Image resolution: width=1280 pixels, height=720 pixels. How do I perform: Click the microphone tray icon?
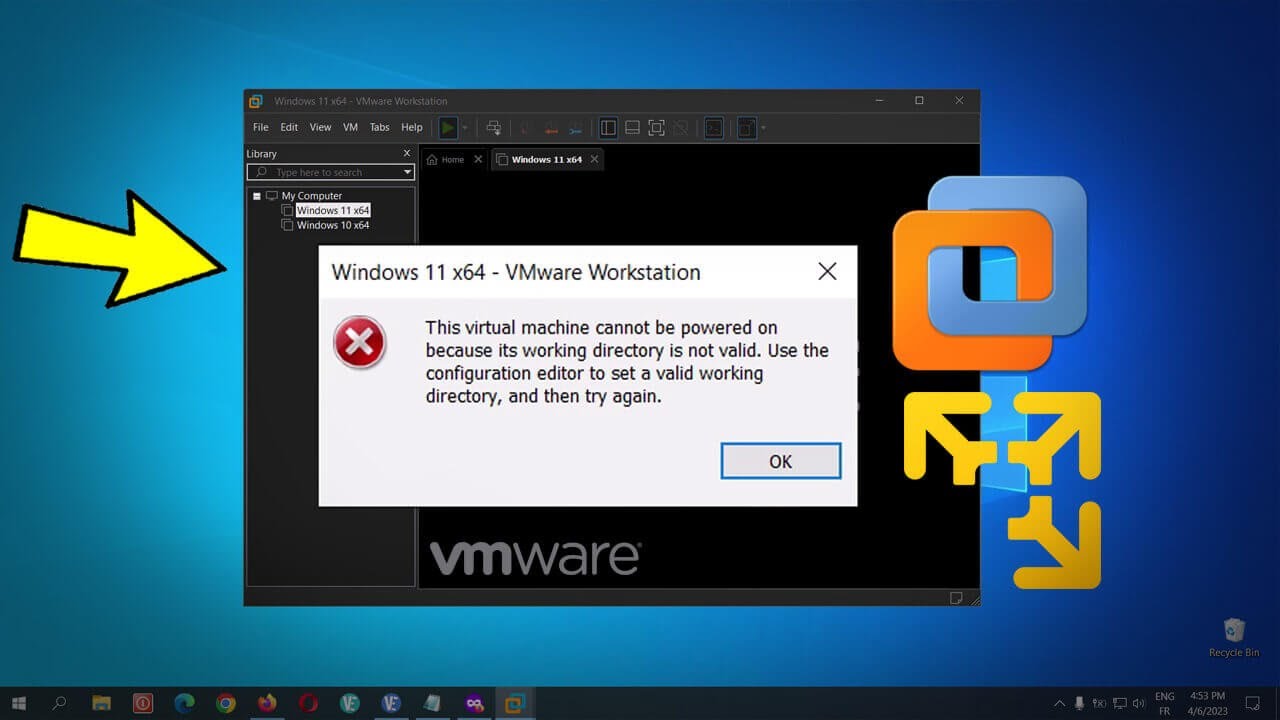pyautogui.click(x=1079, y=703)
